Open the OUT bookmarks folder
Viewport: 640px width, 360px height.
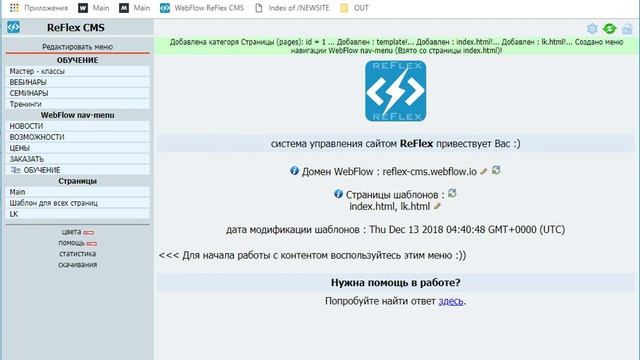tap(354, 8)
